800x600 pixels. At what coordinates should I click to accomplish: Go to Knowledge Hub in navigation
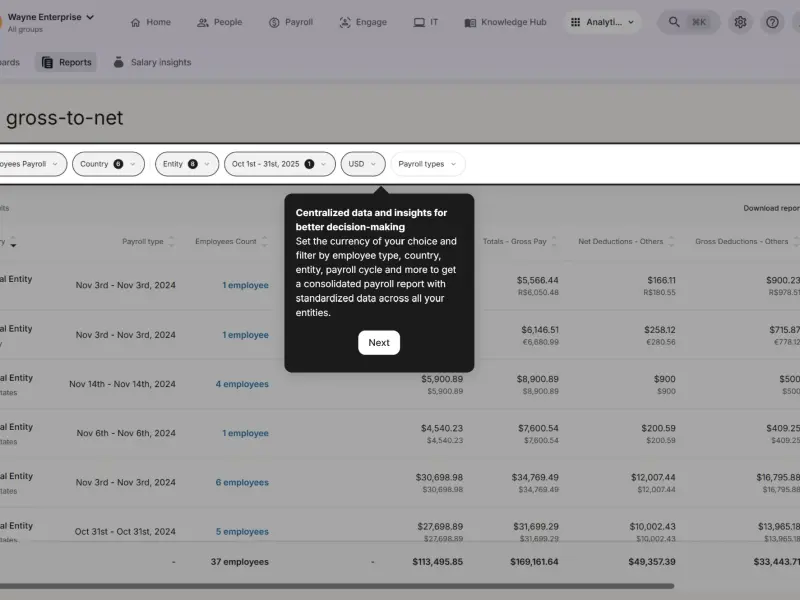point(505,22)
